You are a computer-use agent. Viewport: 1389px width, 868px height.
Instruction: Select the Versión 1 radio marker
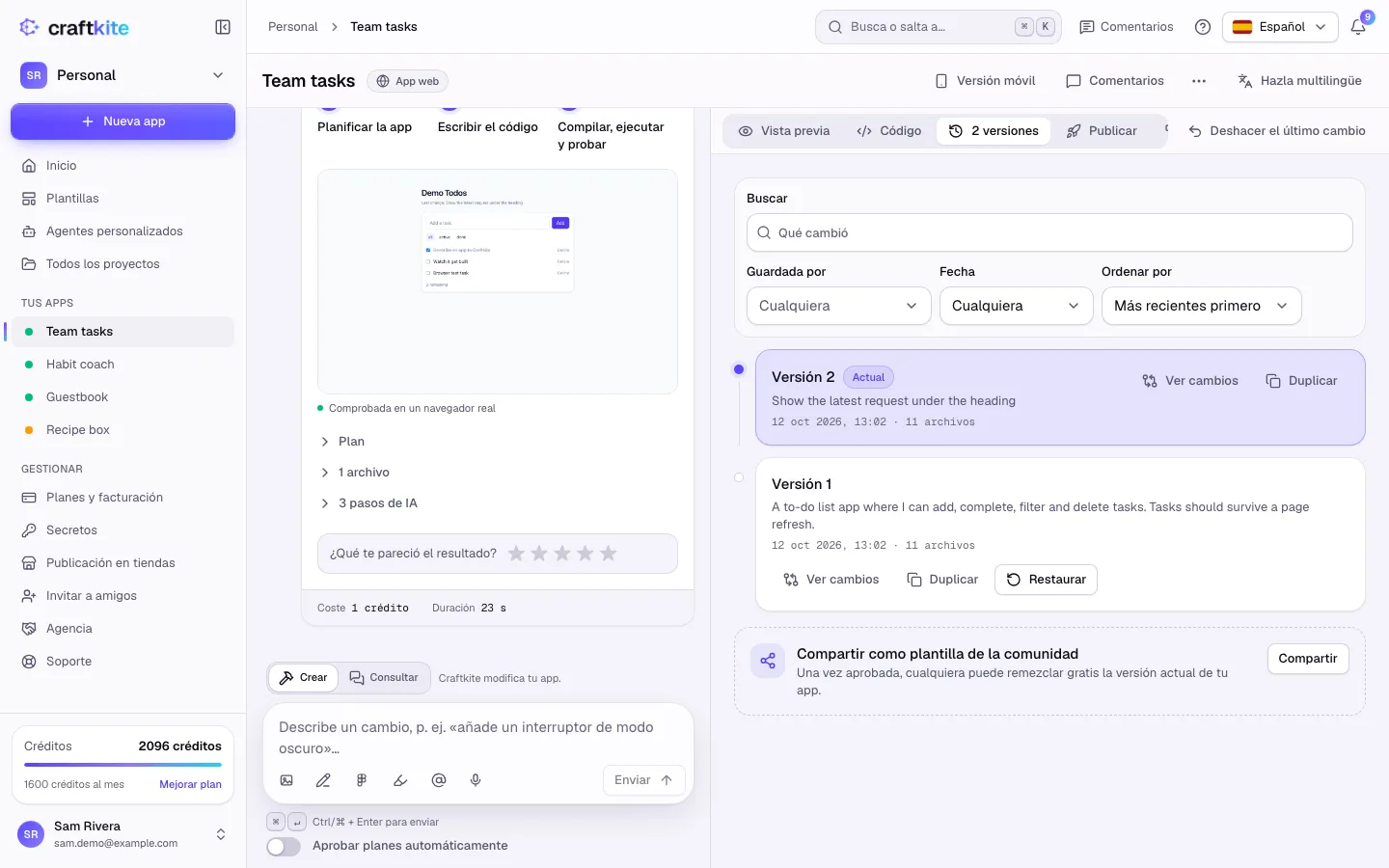(x=739, y=477)
